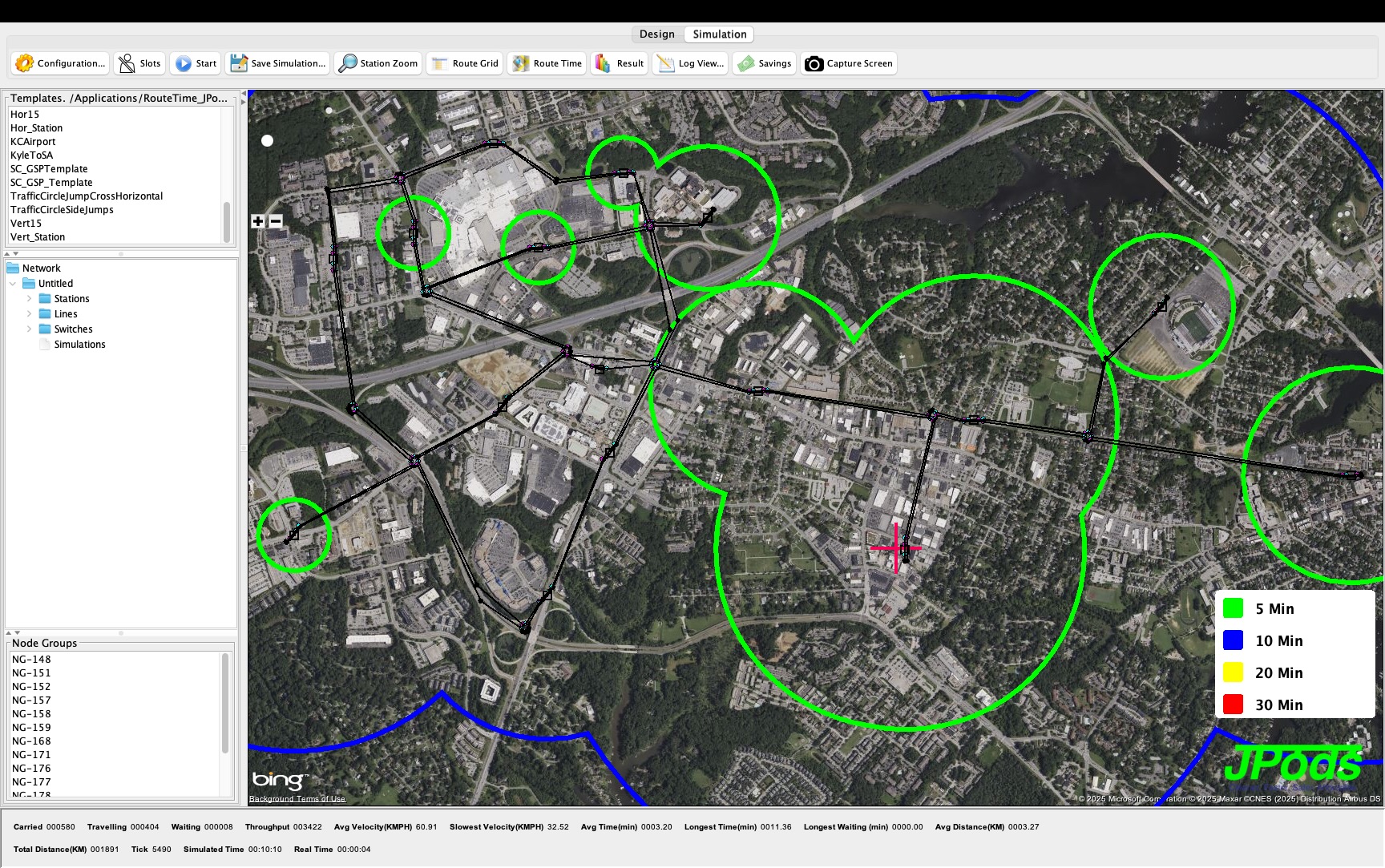Open the Result chart
The height and width of the screenshot is (868, 1385).
point(604,63)
